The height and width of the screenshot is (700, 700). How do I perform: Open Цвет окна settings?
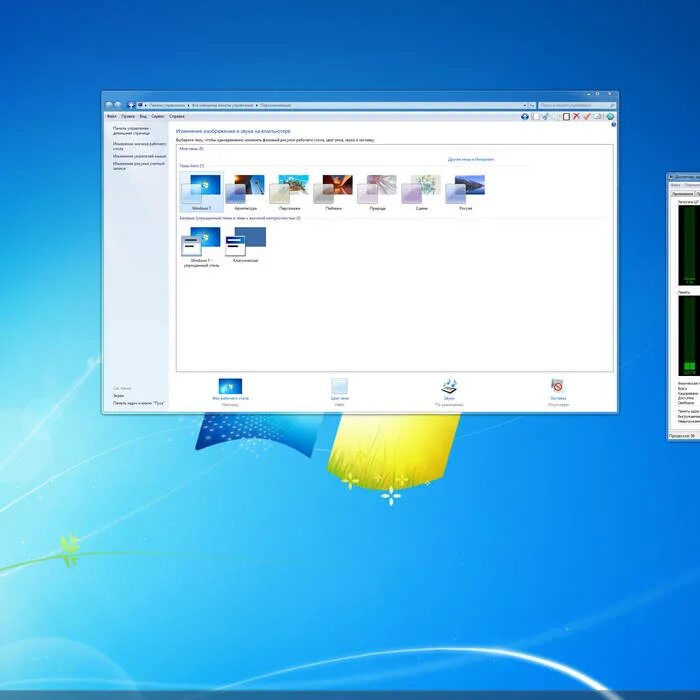point(339,392)
